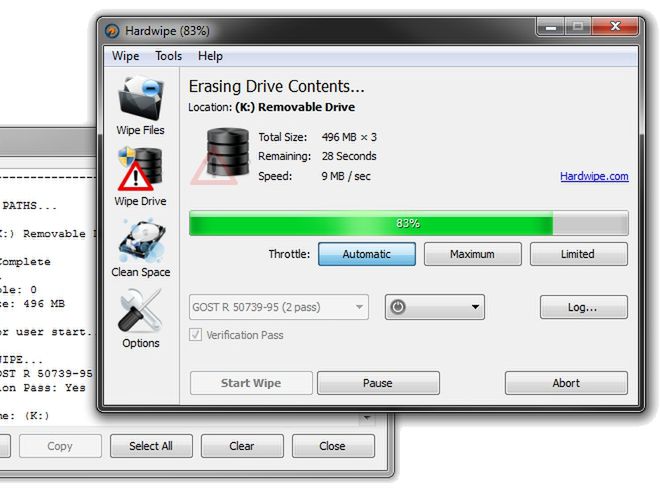
Task: Visit the Hardwipe.com link
Action: [x=594, y=176]
